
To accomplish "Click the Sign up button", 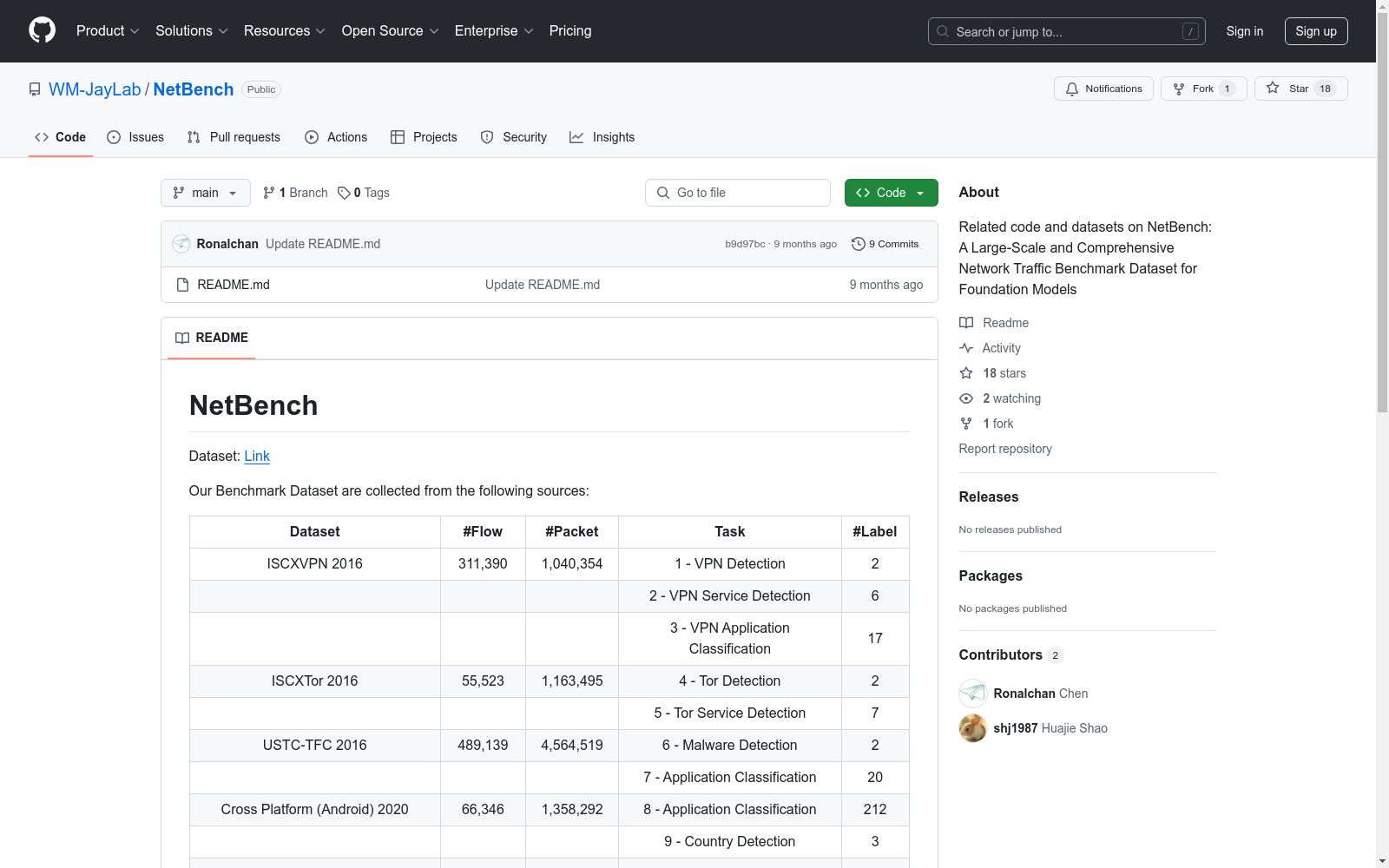I will (1315, 31).
